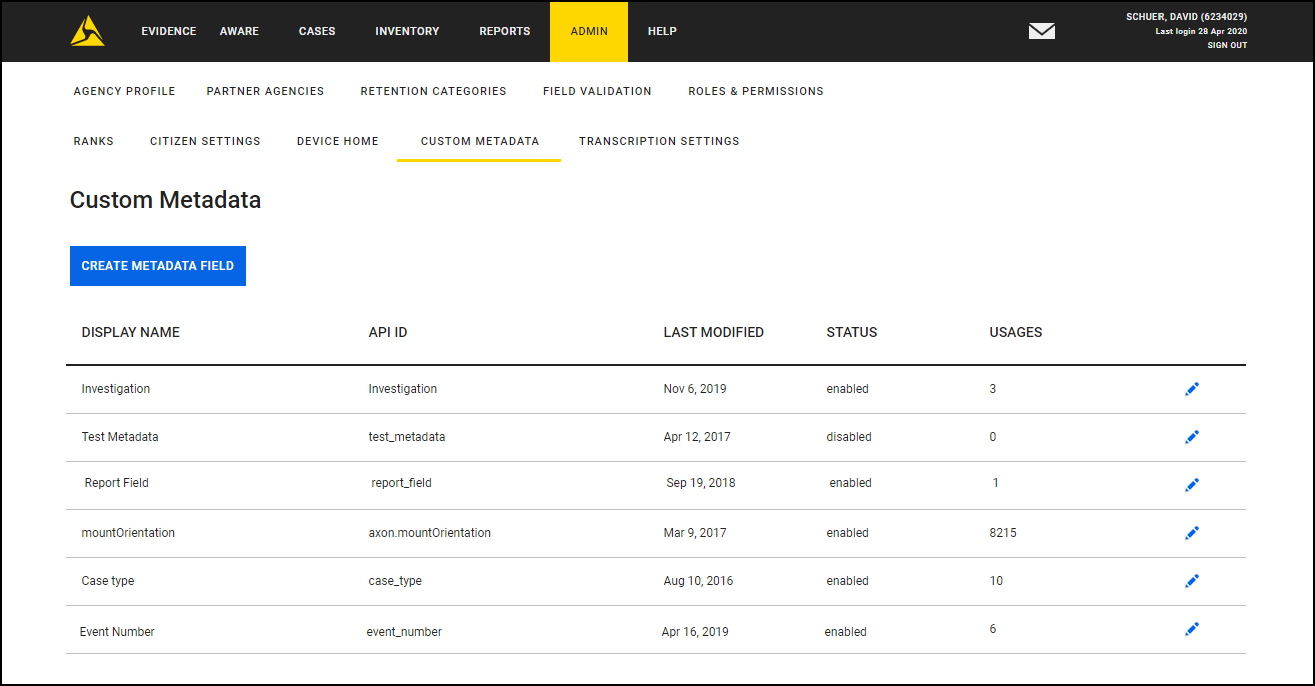The width and height of the screenshot is (1315, 686).
Task: Open the AGENCY PROFILE tab
Action: 124,91
